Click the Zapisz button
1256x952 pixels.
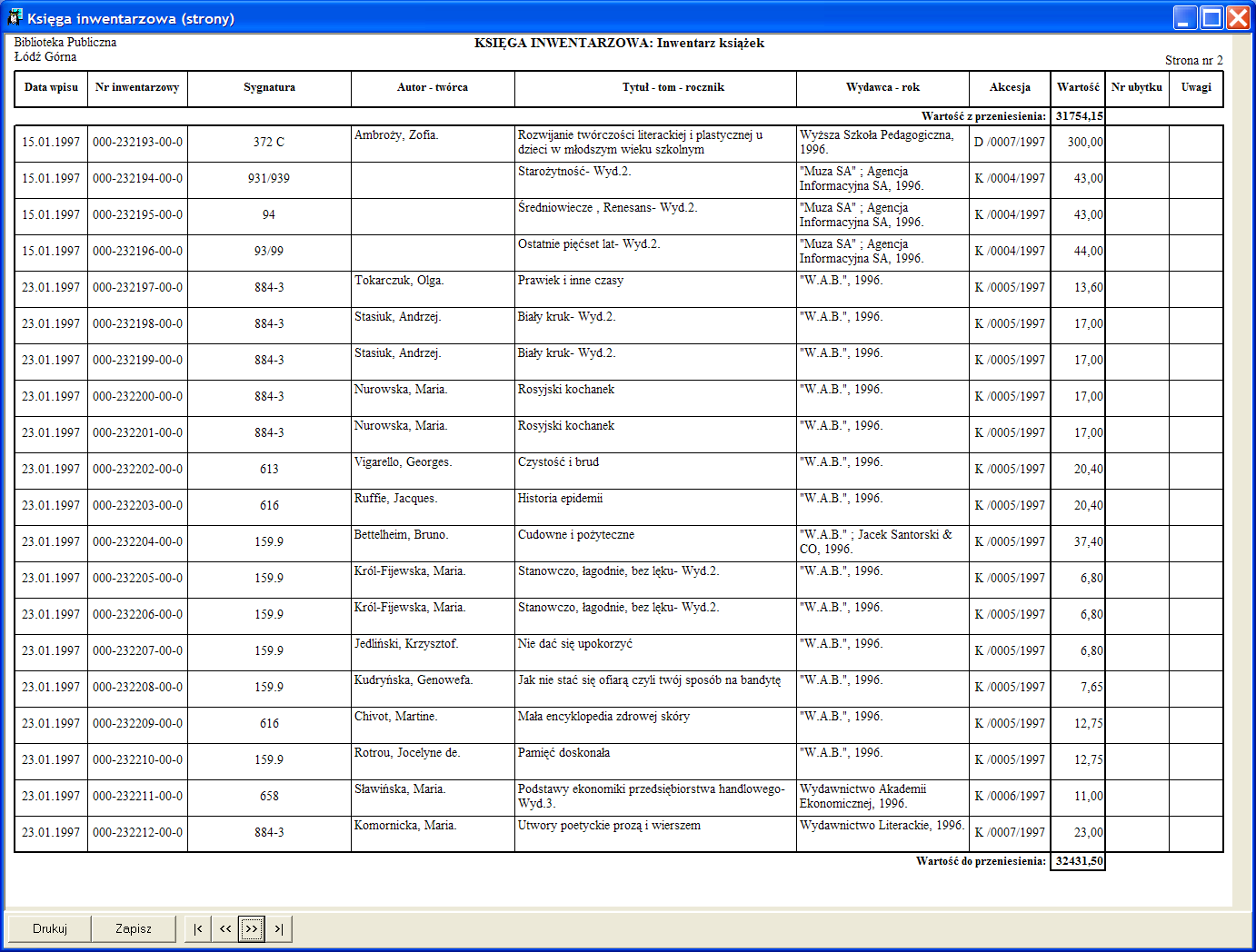click(x=134, y=928)
